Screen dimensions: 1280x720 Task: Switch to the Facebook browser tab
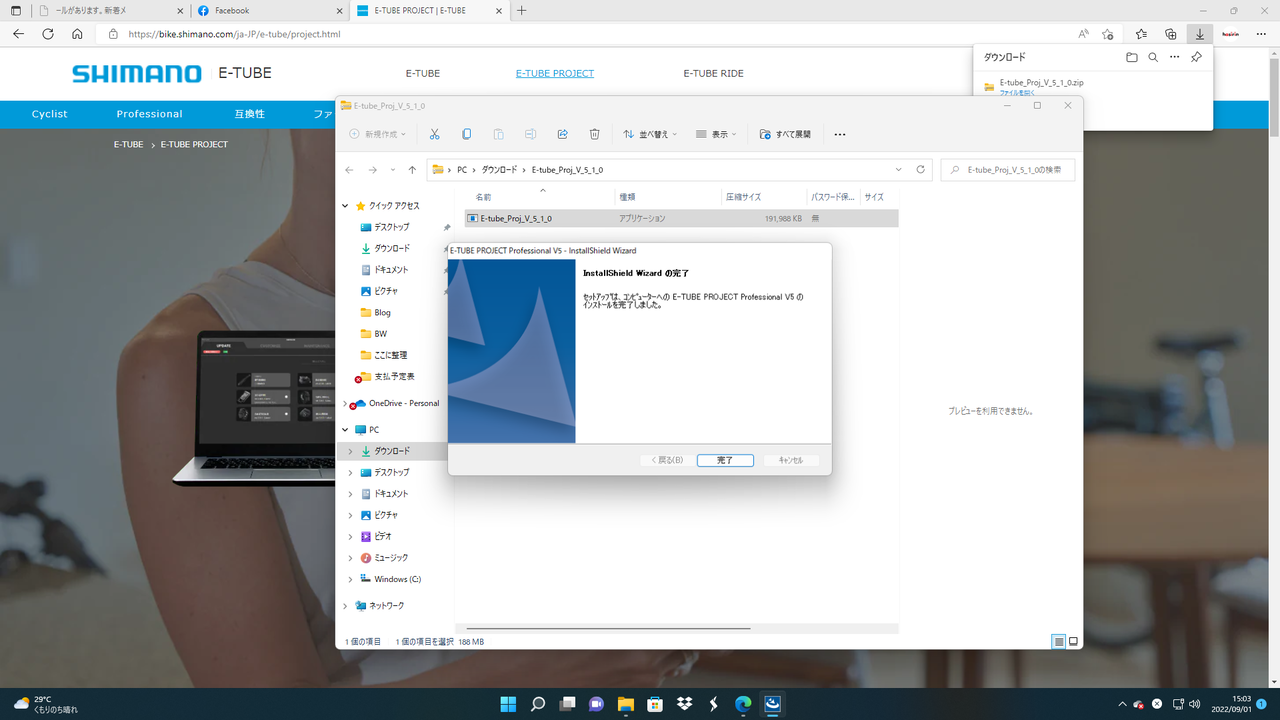(270, 11)
